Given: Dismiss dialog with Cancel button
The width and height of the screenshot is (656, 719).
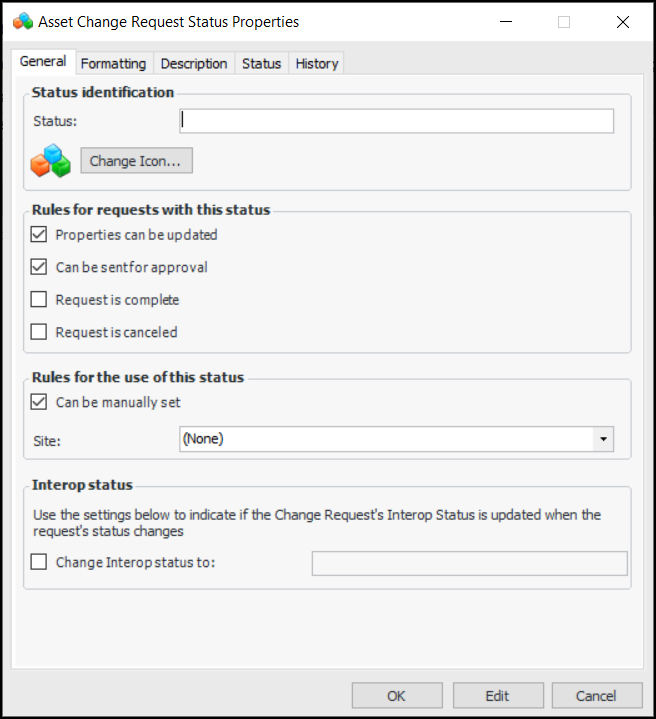Looking at the screenshot, I should (596, 696).
